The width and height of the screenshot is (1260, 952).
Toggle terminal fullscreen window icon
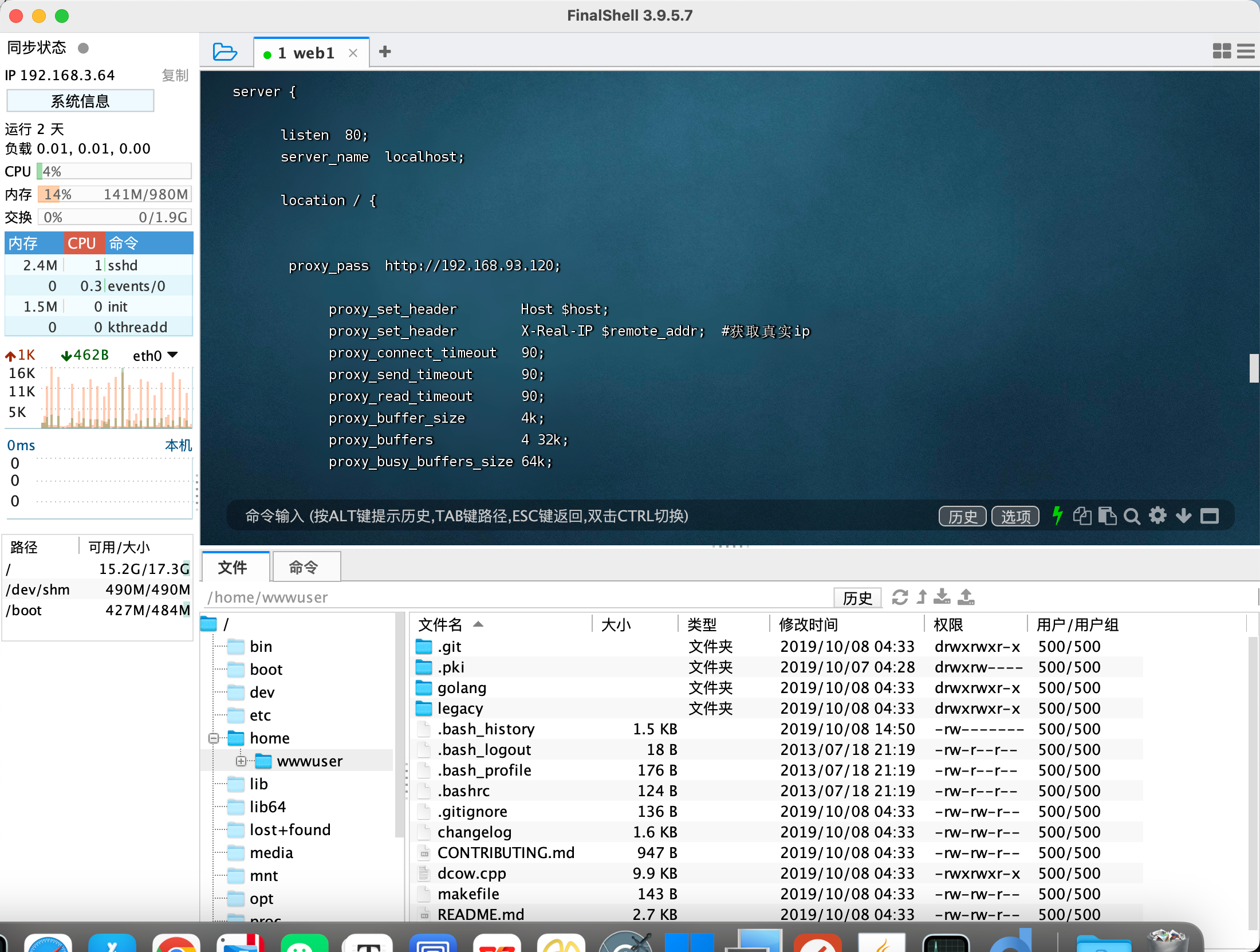click(1210, 516)
